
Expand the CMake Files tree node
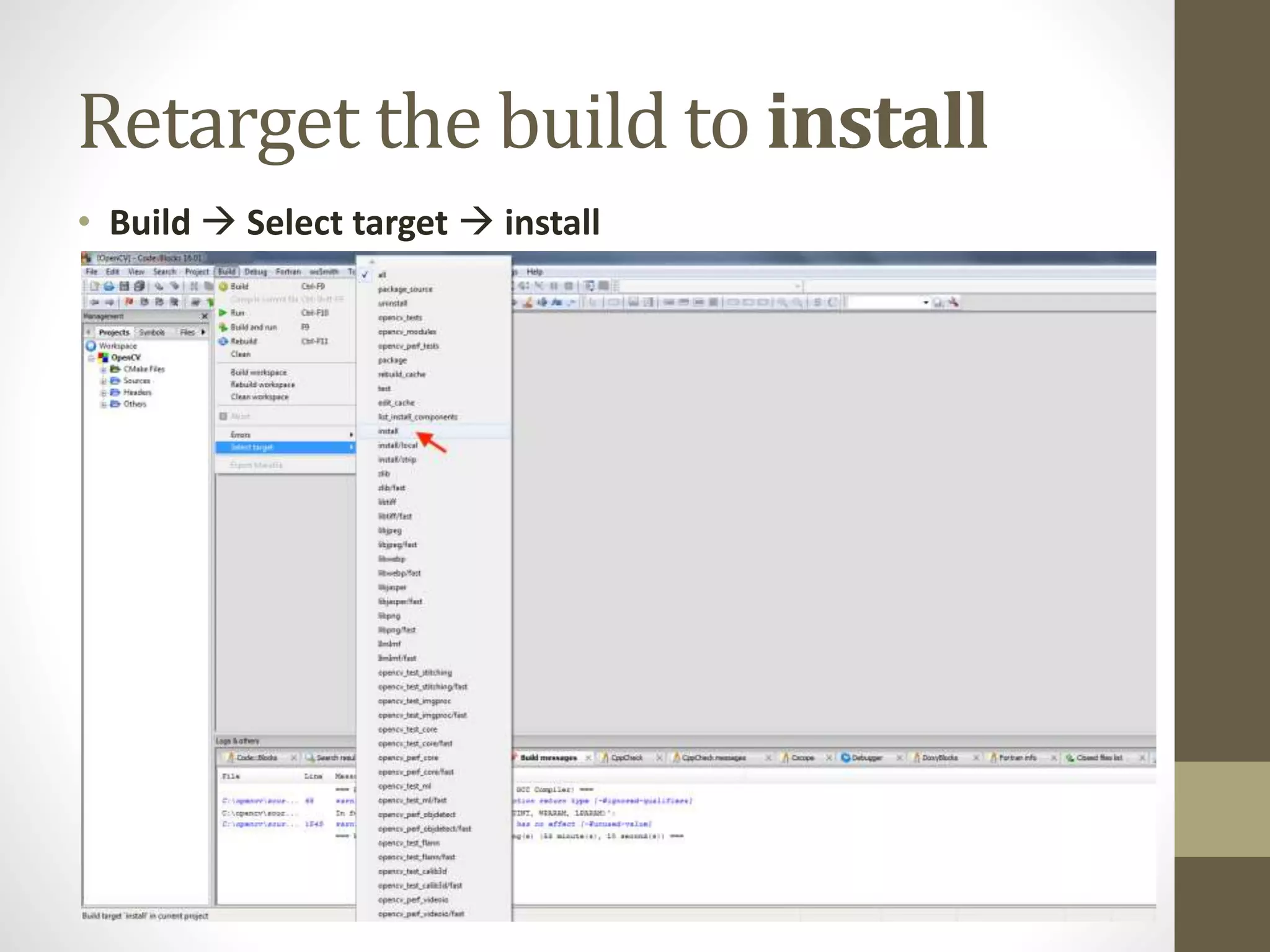click(104, 369)
